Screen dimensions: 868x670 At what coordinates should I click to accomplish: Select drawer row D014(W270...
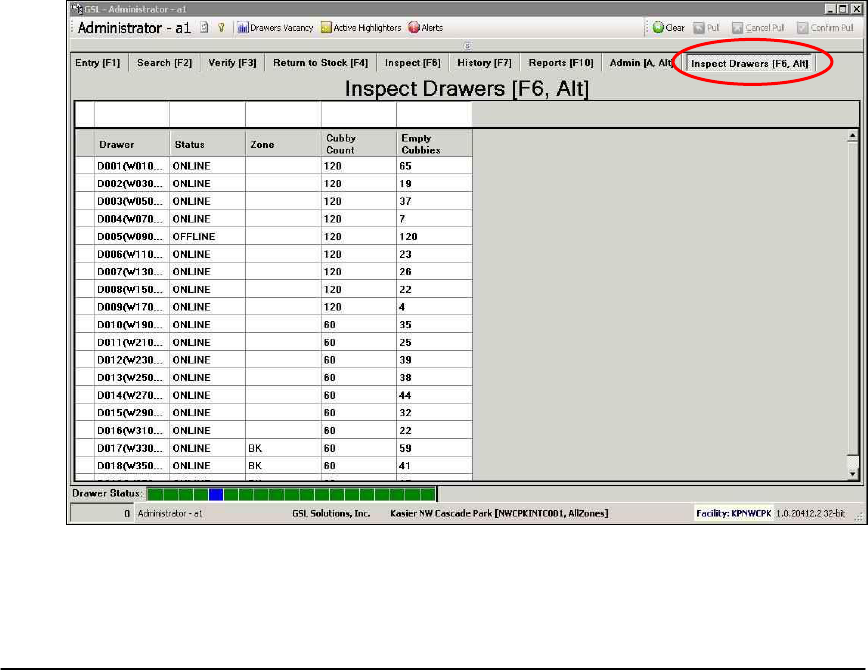click(x=274, y=395)
